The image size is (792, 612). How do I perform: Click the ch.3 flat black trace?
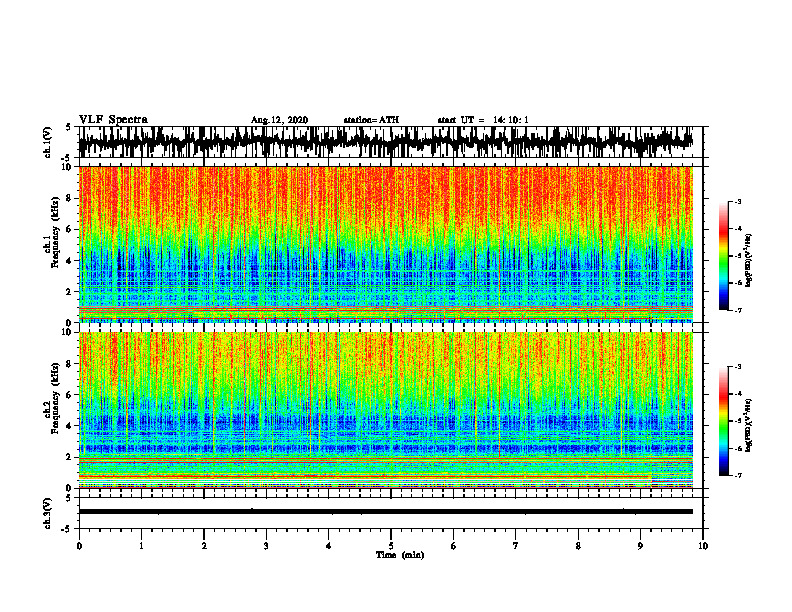coord(385,512)
